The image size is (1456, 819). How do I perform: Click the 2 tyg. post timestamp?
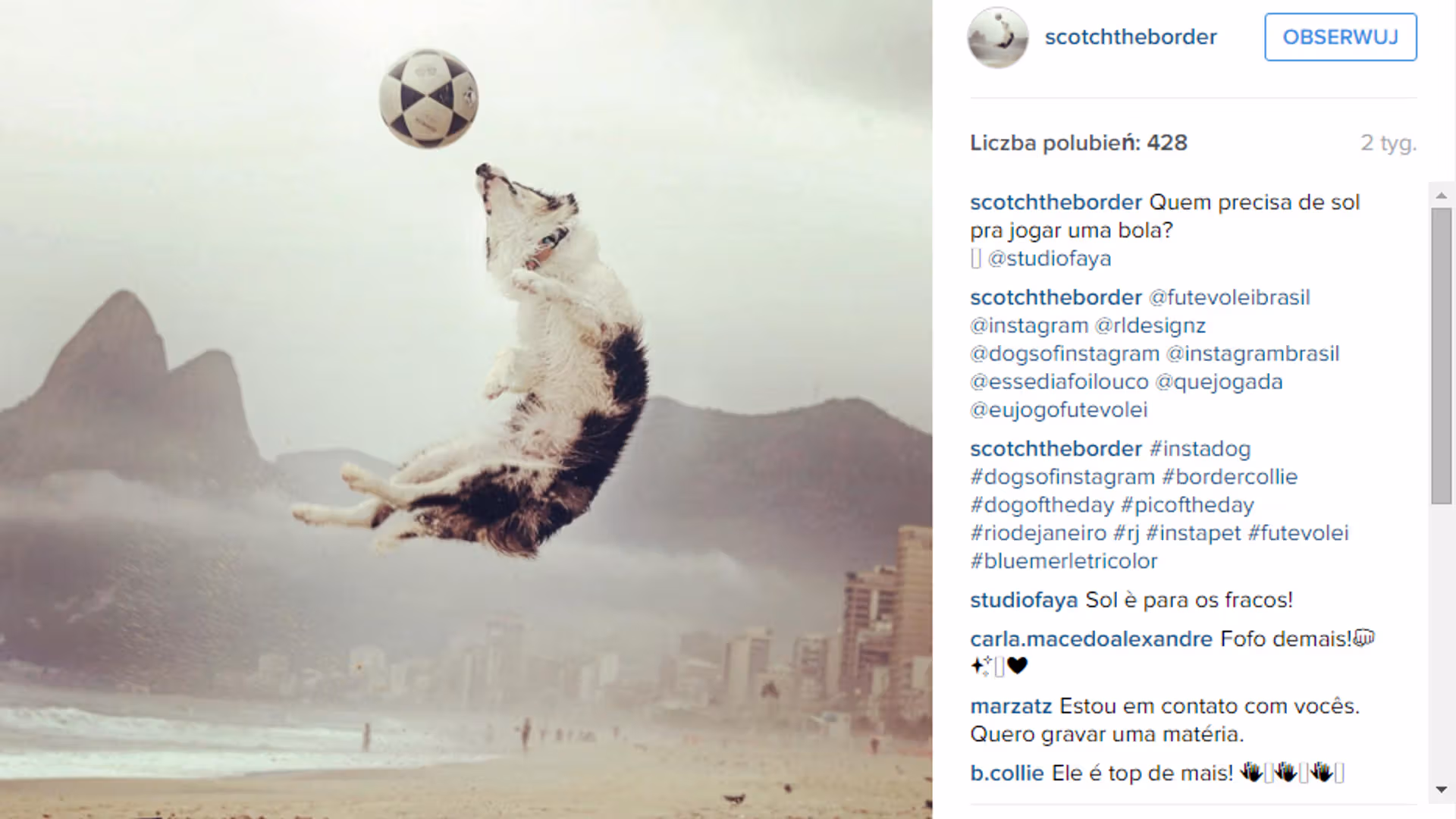point(1389,143)
